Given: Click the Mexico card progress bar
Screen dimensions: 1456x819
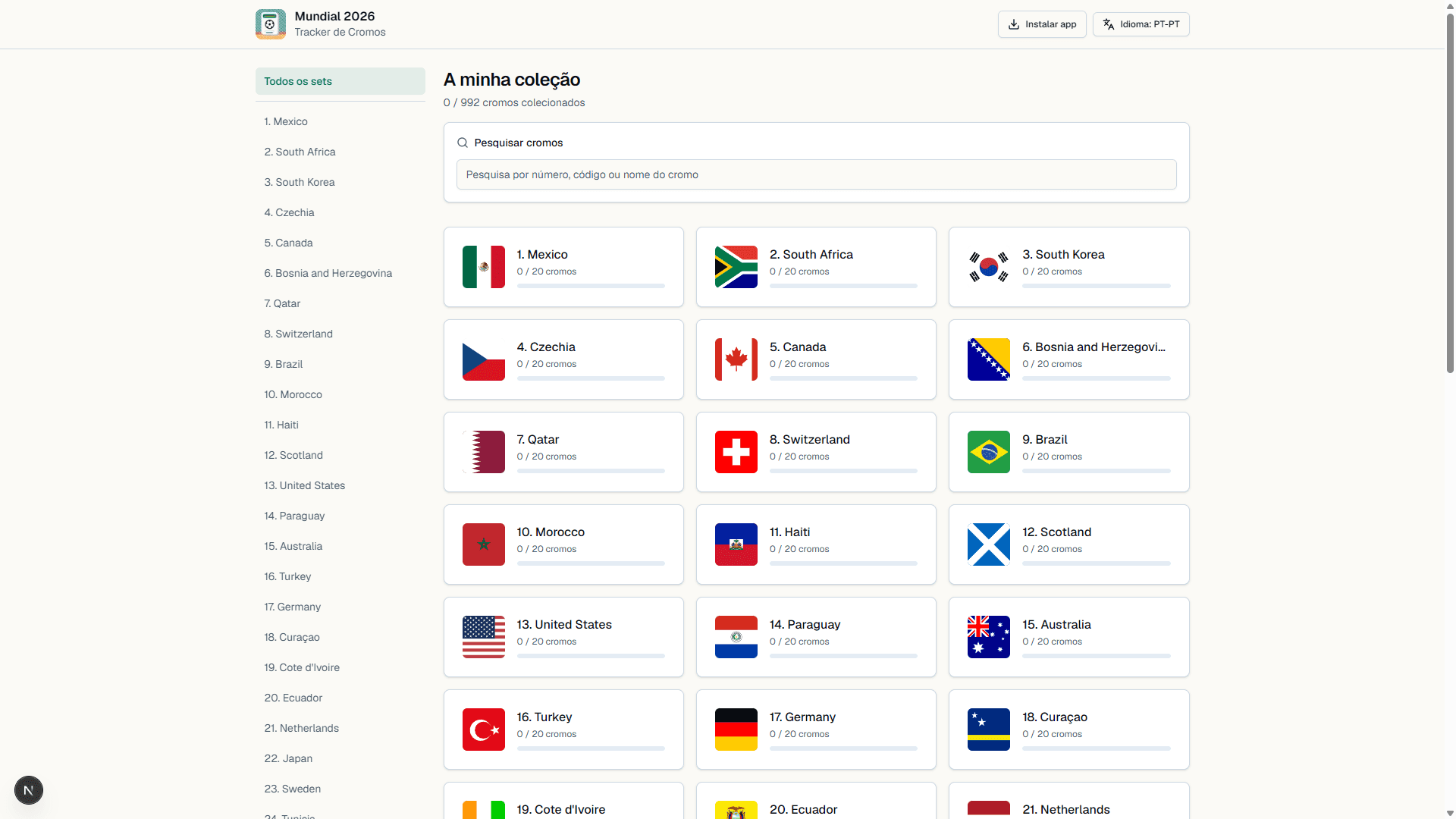Looking at the screenshot, I should tap(591, 286).
